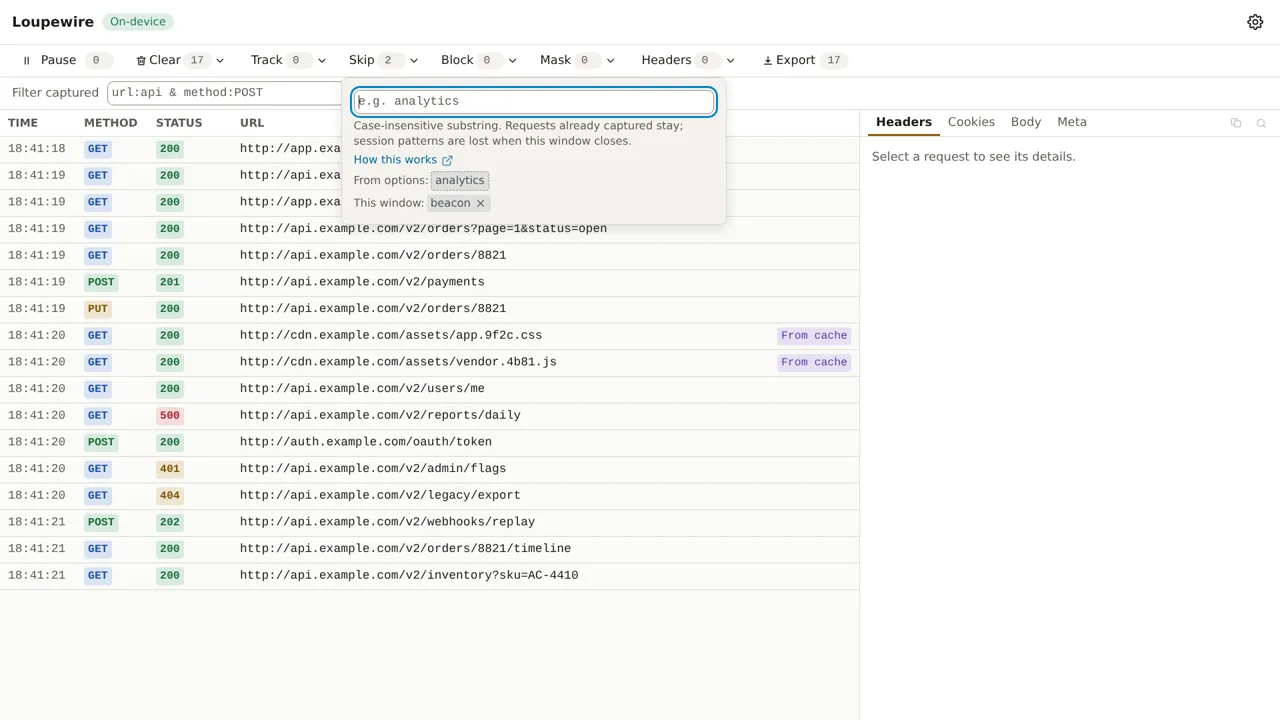1280x720 pixels.
Task: Click From cache badge on vendor.4b81.js
Action: 814,362
